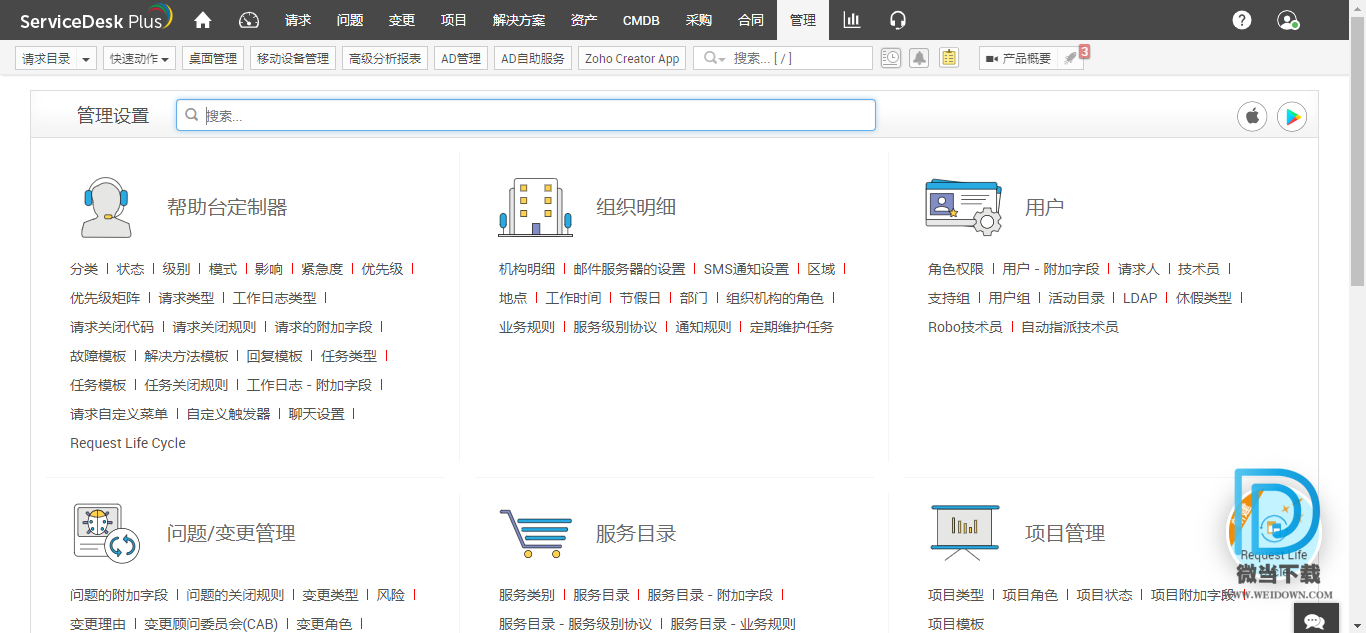The width and height of the screenshot is (1366, 633).
Task: Open the 服务类别 link
Action: tap(527, 595)
